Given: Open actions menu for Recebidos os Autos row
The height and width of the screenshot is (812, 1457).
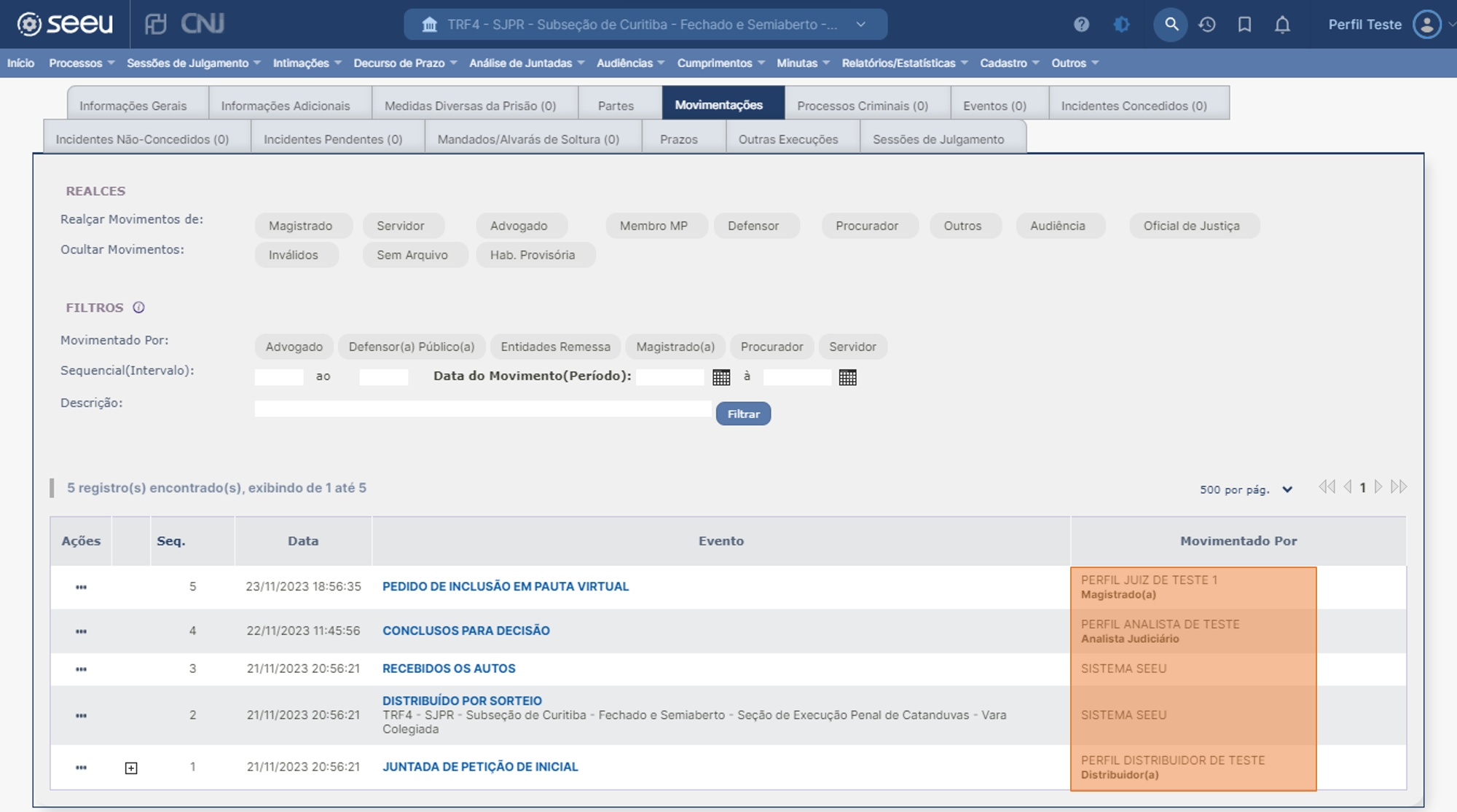Looking at the screenshot, I should coord(81,669).
